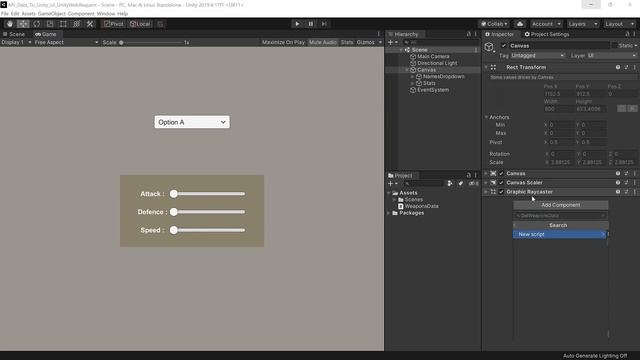Viewport: 640px width, 360px height.
Task: Select the Hand tool in toolbar
Action: pos(10,24)
